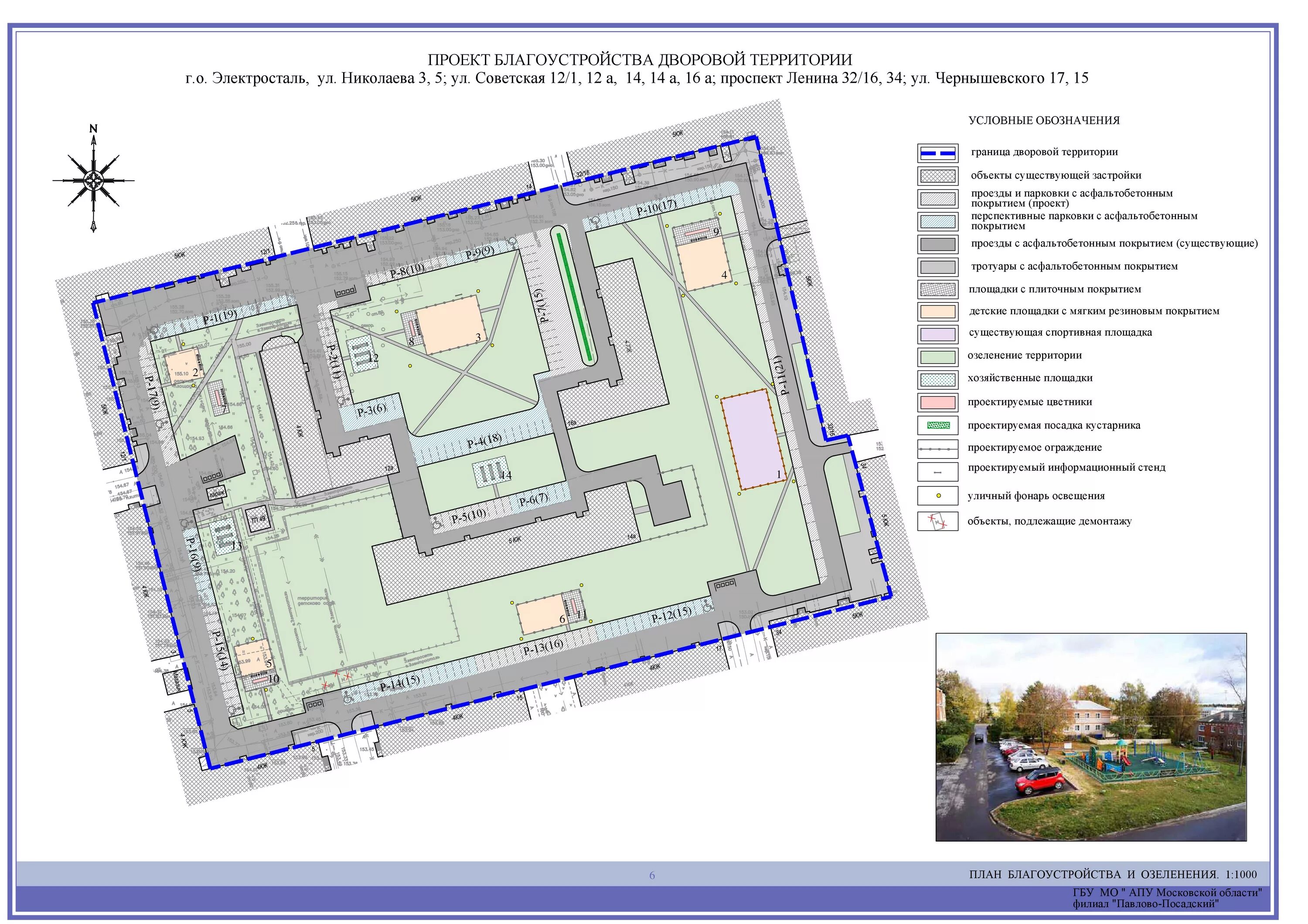The width and height of the screenshot is (1308, 924).
Task: Click 'уличный фонарь освещения' legend text
Action: click(x=1035, y=496)
